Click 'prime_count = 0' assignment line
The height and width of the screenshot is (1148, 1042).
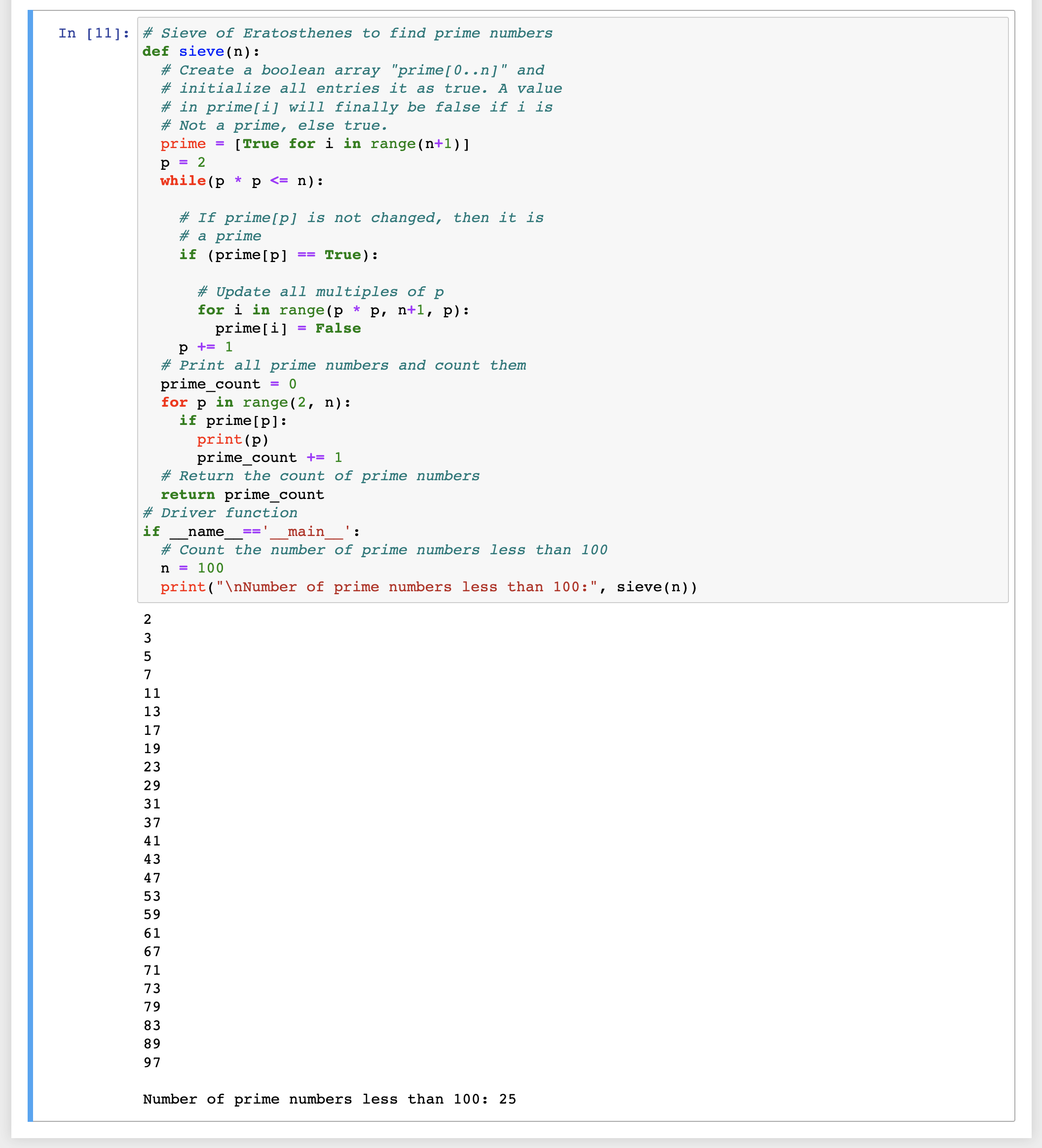coord(227,384)
